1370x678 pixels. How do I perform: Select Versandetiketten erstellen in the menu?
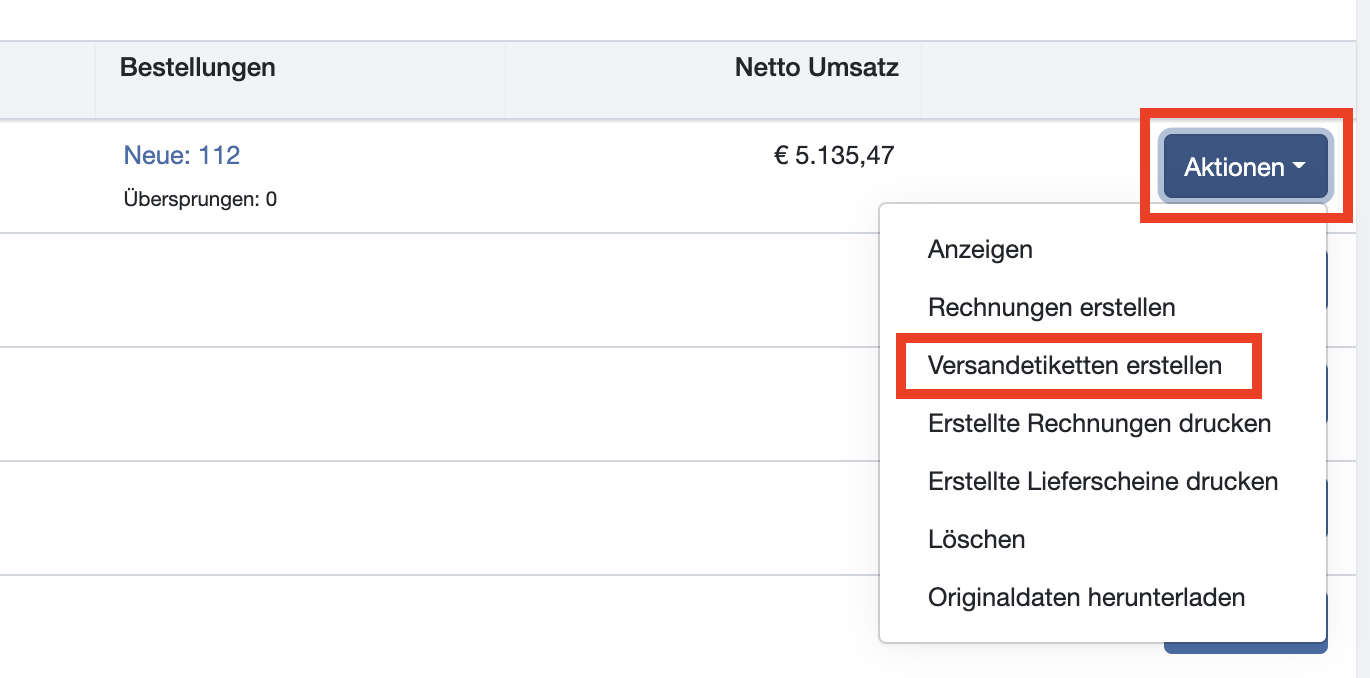pyautogui.click(x=1075, y=365)
